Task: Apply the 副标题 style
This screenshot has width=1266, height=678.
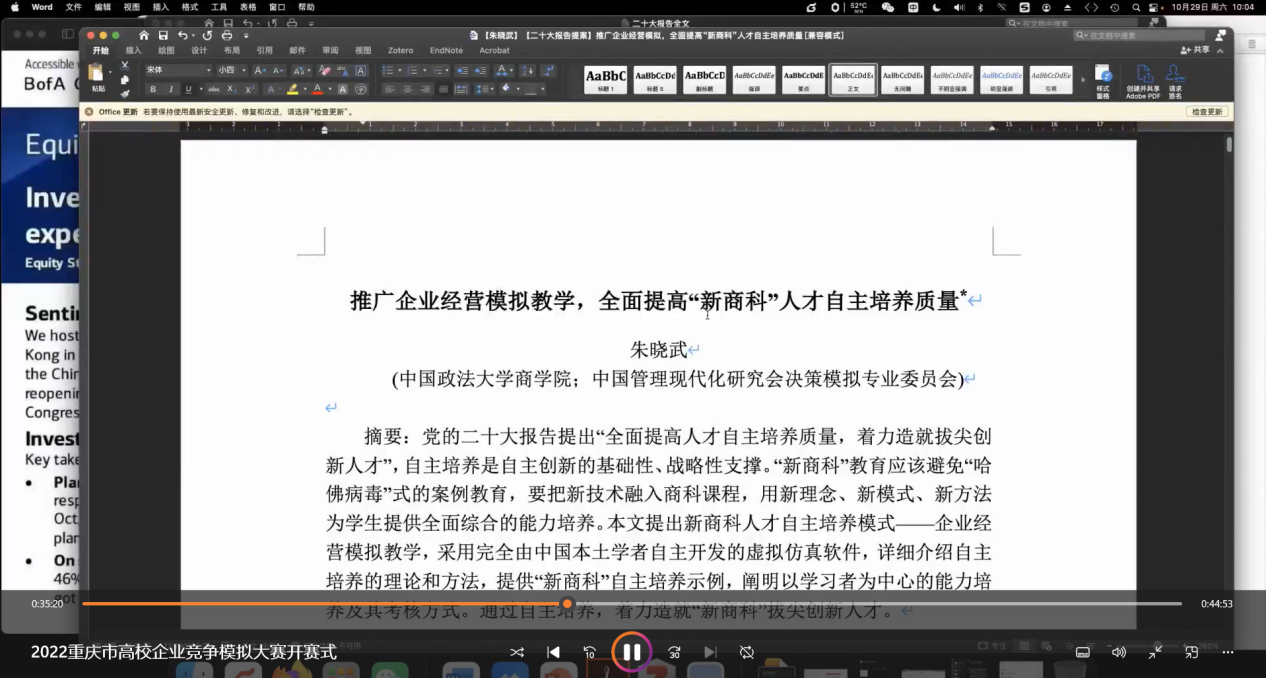Action: pyautogui.click(x=705, y=80)
